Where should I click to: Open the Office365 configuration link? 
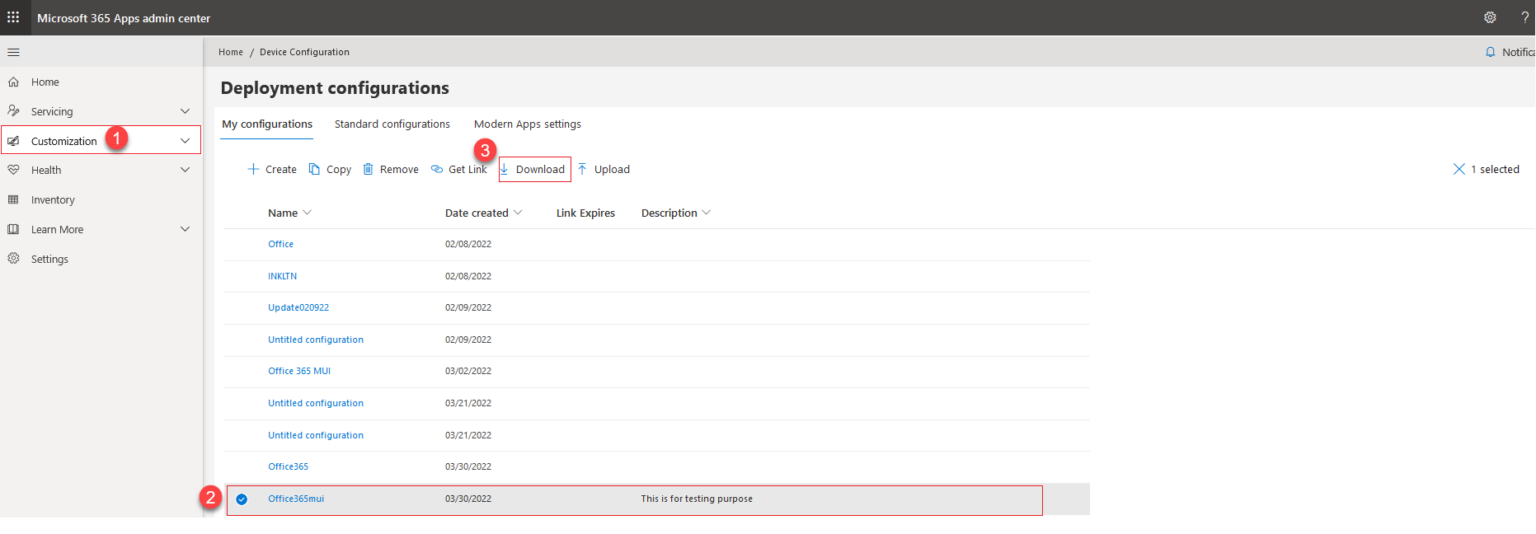coord(288,467)
